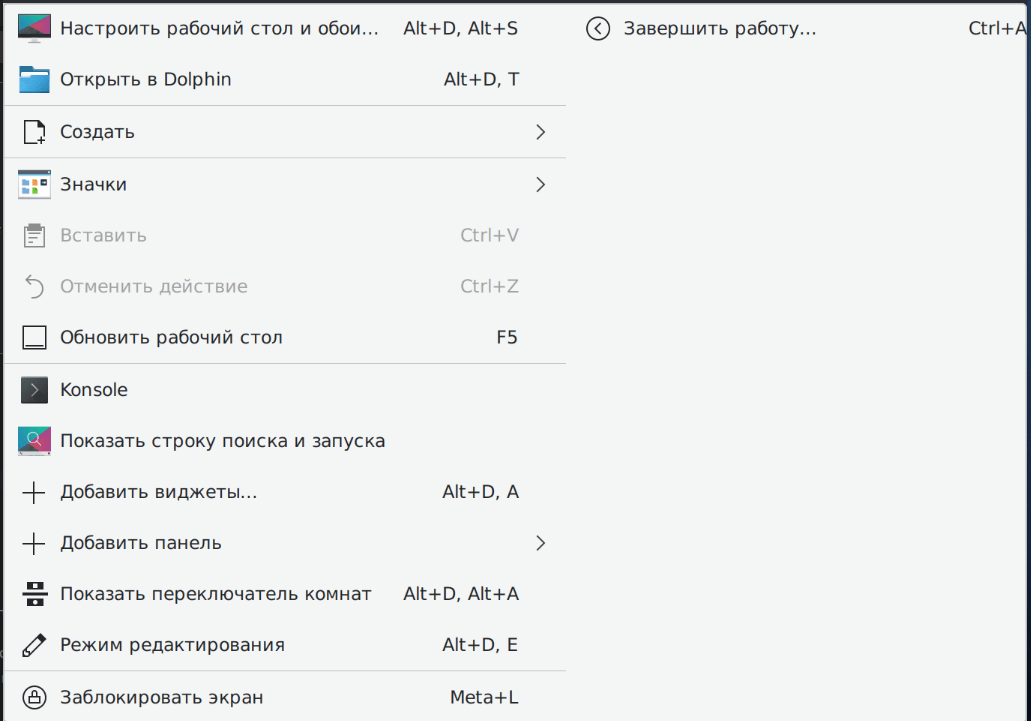This screenshot has height=721, width=1031.
Task: Launch Konsole from the menu
Action: [94, 390]
